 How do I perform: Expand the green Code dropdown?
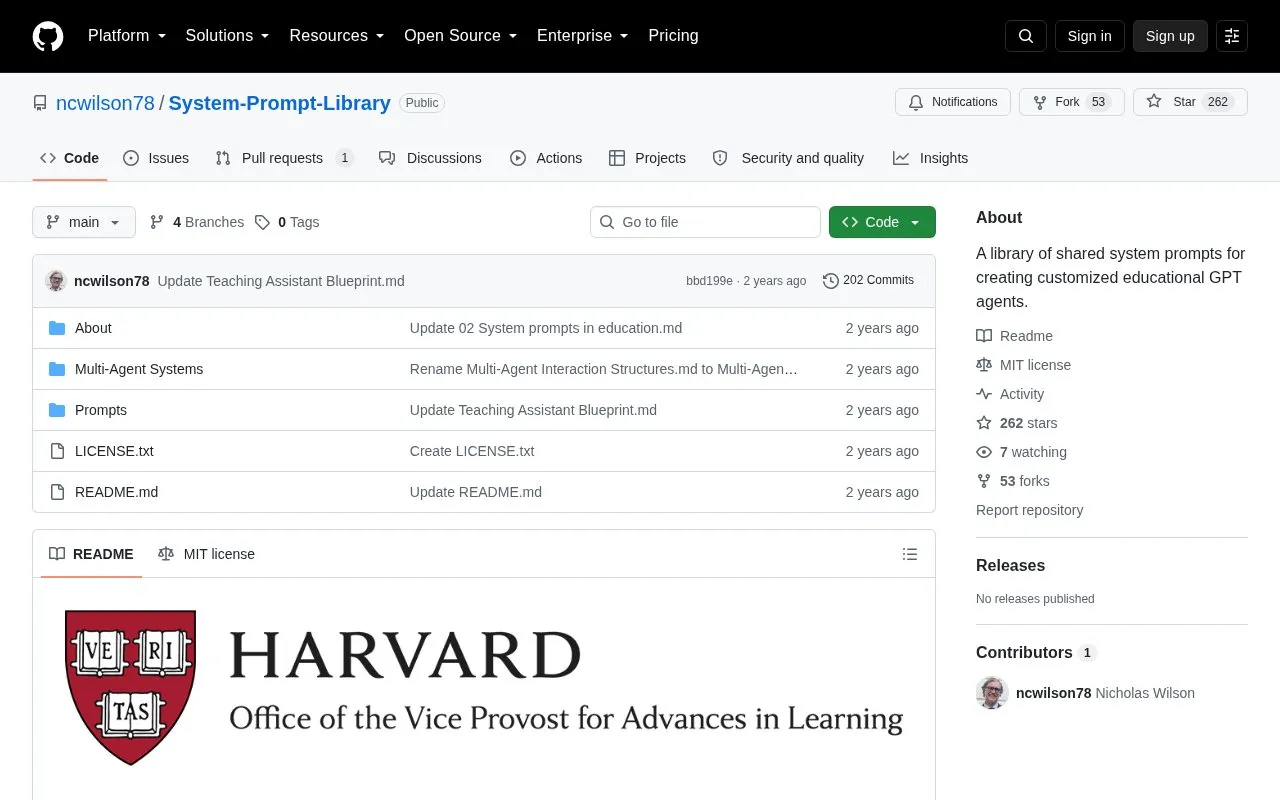(882, 222)
